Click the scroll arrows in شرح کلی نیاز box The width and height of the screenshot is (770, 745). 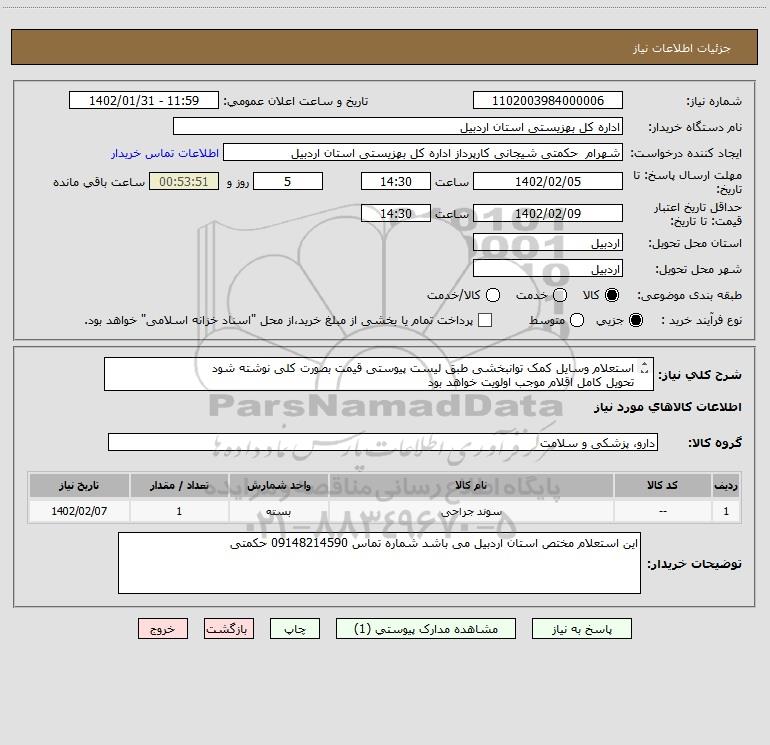pos(645,367)
